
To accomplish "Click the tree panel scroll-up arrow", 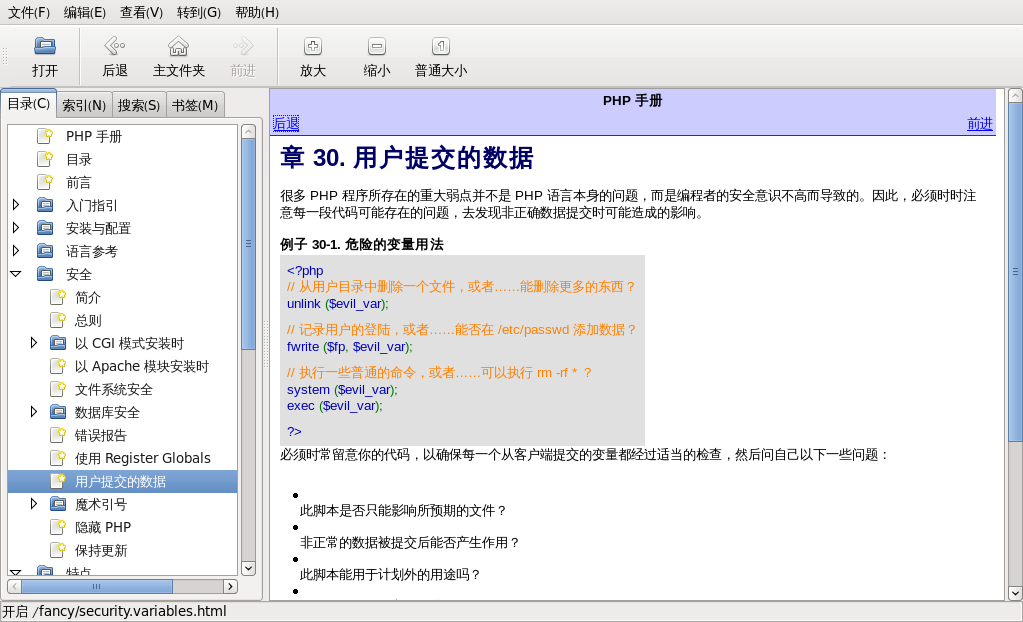I will [249, 131].
